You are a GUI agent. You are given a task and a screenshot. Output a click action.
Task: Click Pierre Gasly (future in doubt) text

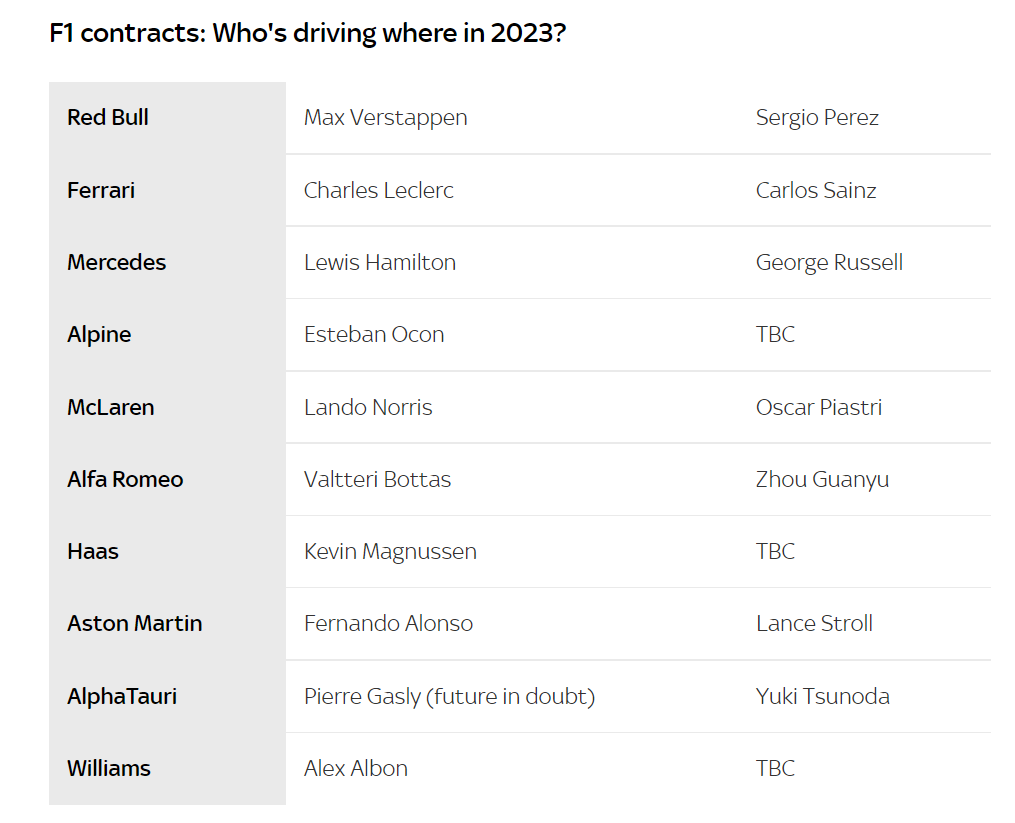(x=449, y=697)
